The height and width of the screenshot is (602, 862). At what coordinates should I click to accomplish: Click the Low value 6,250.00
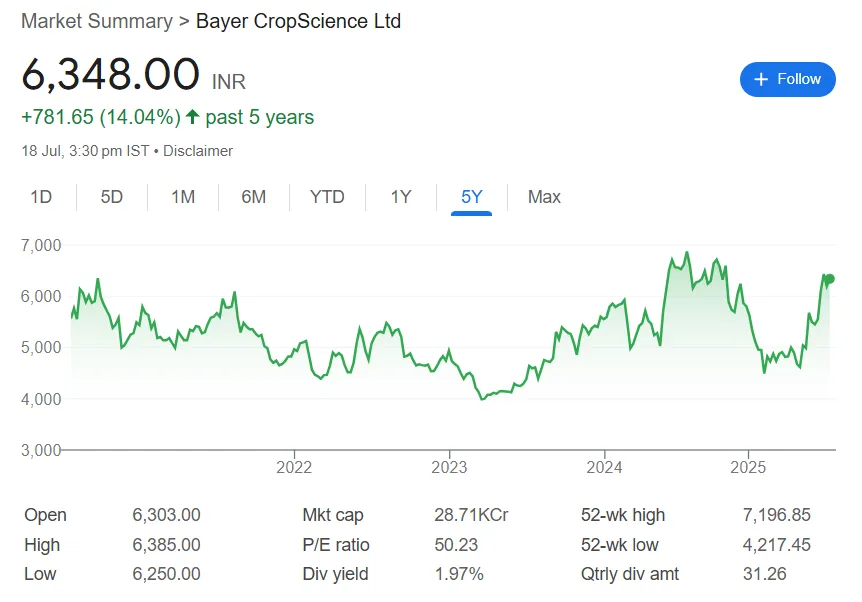point(167,574)
